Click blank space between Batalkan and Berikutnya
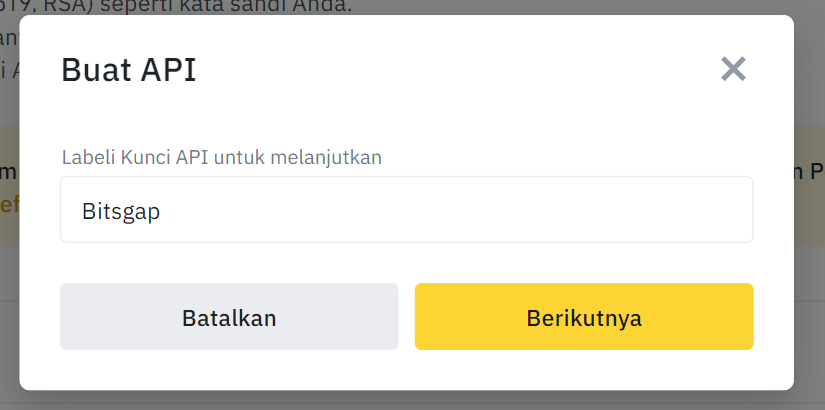Viewport: 825px width, 410px height. click(x=407, y=317)
